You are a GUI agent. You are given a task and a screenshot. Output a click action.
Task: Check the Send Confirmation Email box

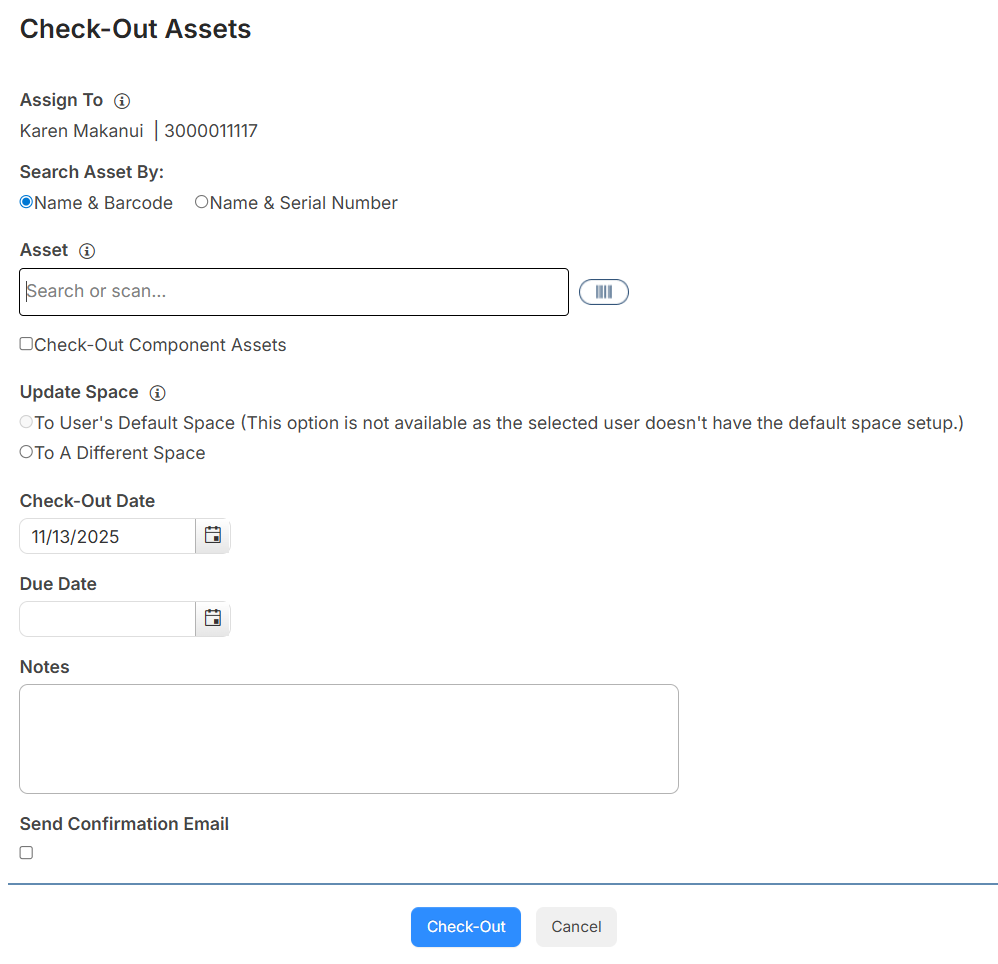click(26, 852)
